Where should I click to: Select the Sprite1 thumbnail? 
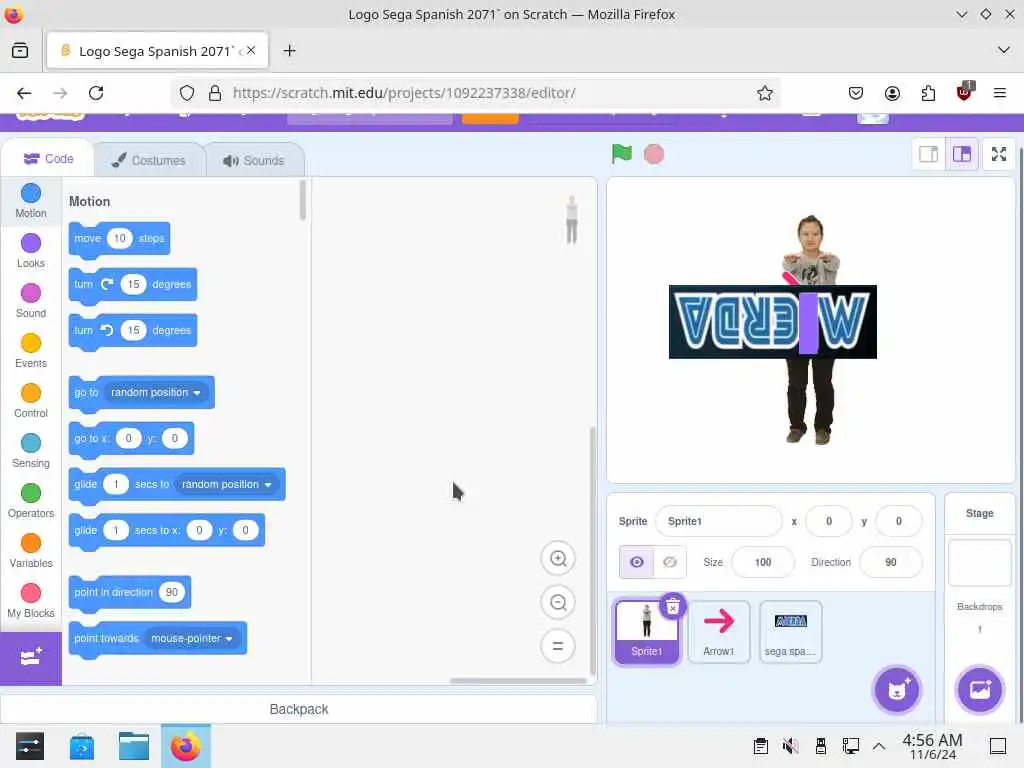(x=647, y=632)
